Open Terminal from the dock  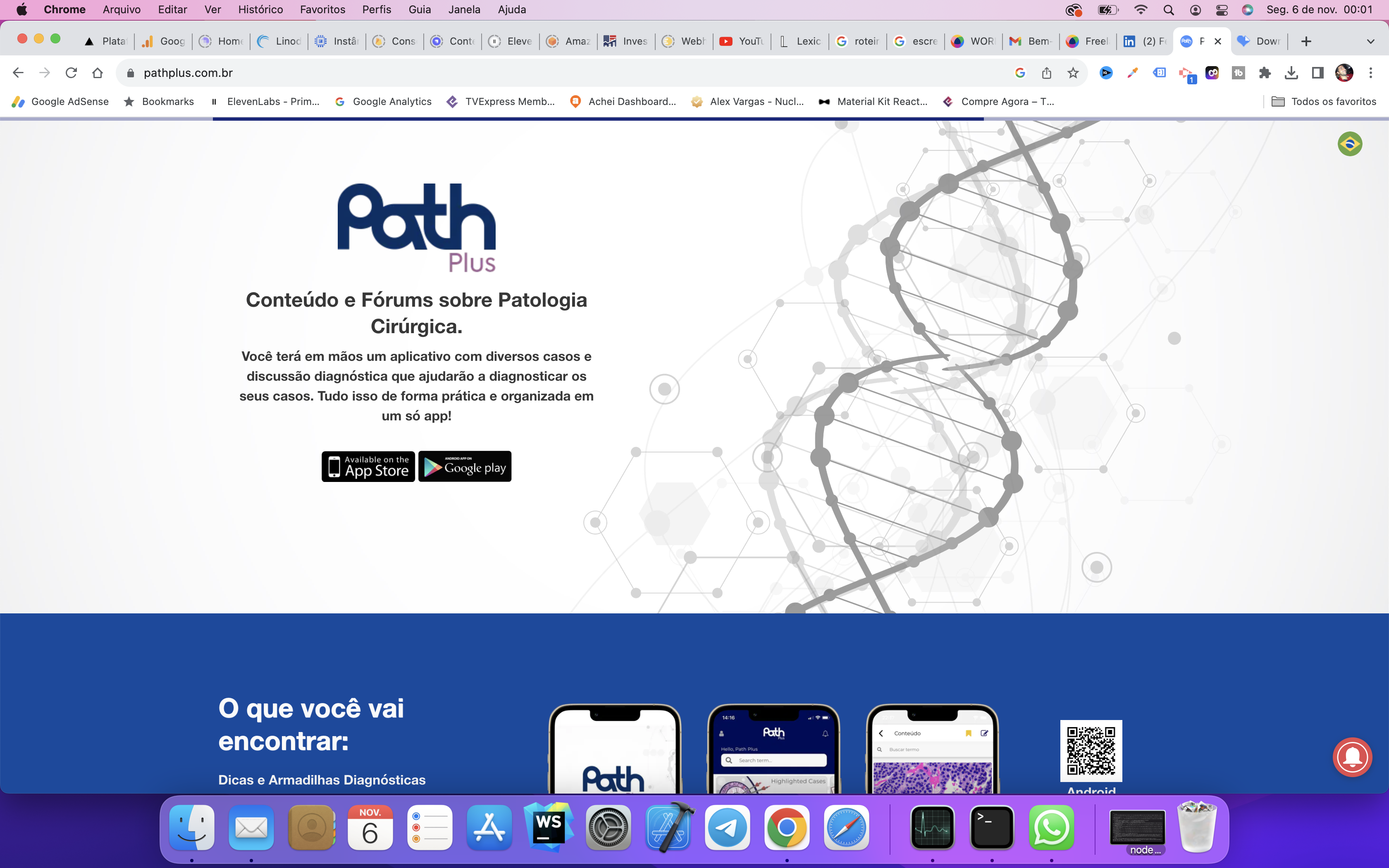pos(992,827)
